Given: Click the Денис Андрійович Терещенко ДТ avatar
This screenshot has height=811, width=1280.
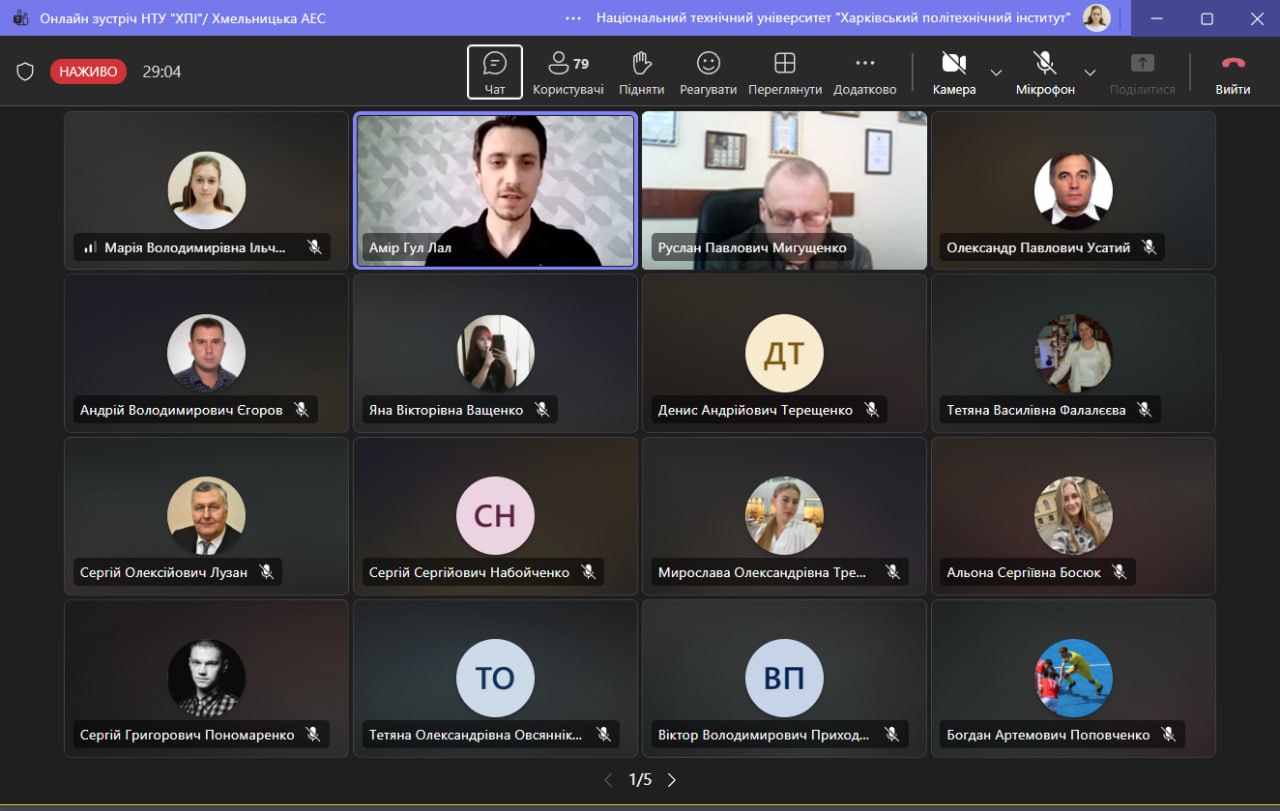Looking at the screenshot, I should click(784, 353).
